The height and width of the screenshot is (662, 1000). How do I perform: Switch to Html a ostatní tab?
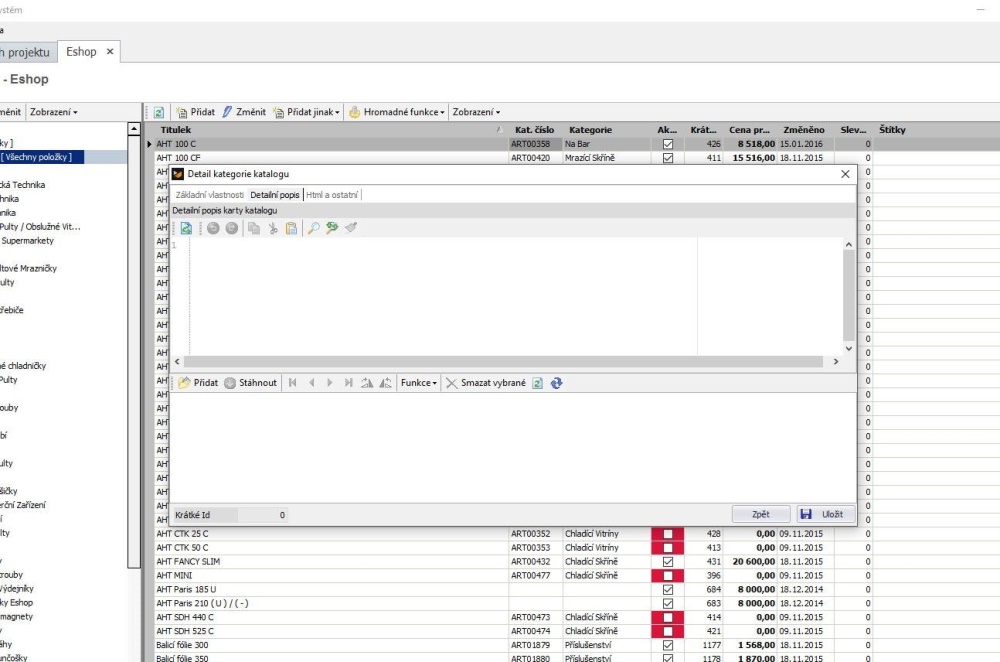(x=332, y=195)
